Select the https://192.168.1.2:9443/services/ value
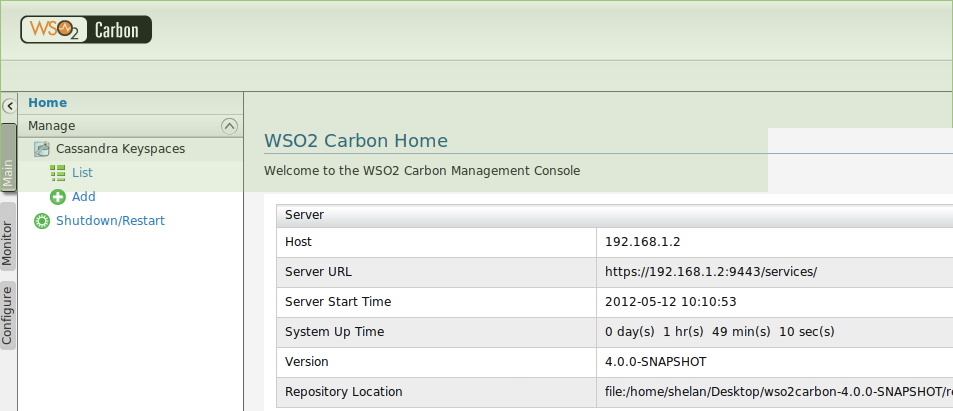 [x=711, y=272]
